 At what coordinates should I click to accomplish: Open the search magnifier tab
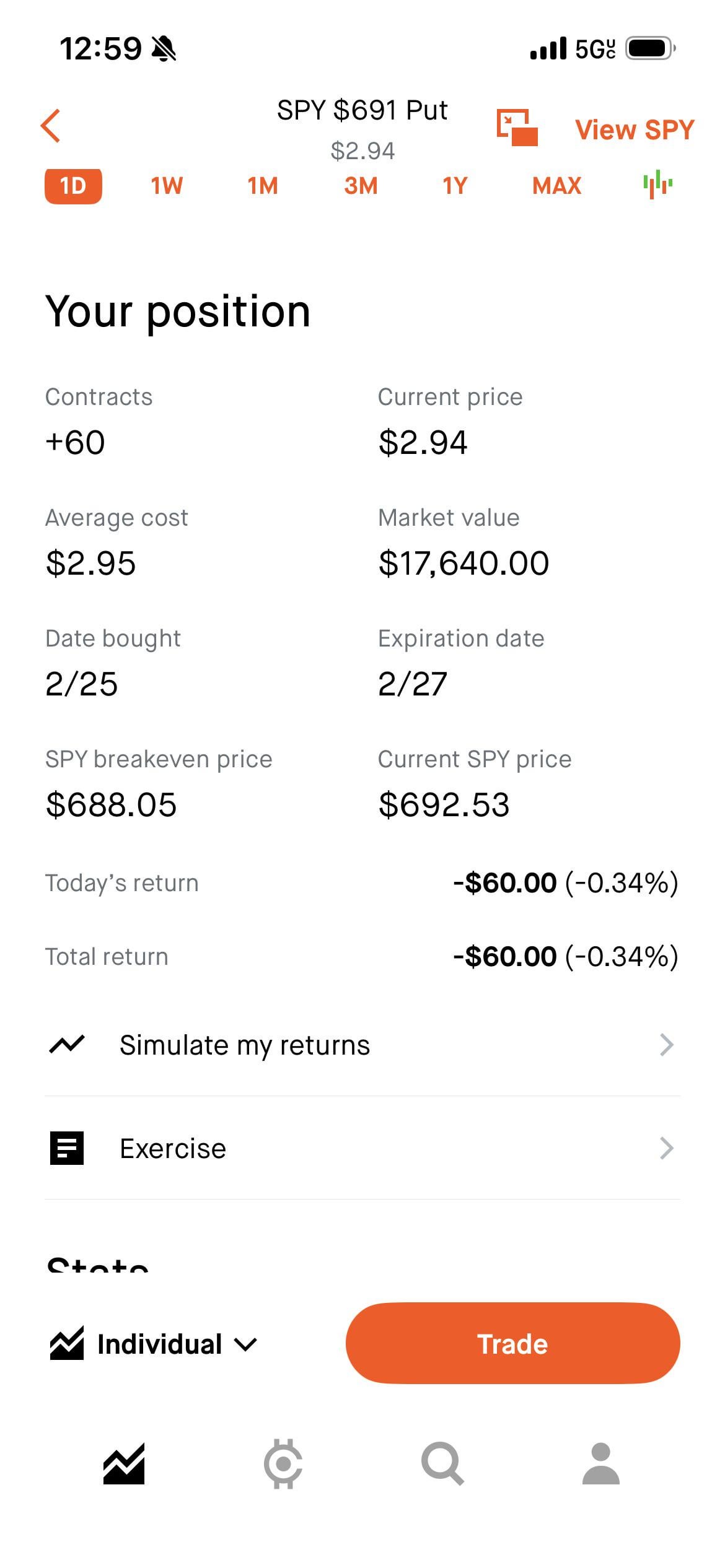click(x=442, y=1464)
